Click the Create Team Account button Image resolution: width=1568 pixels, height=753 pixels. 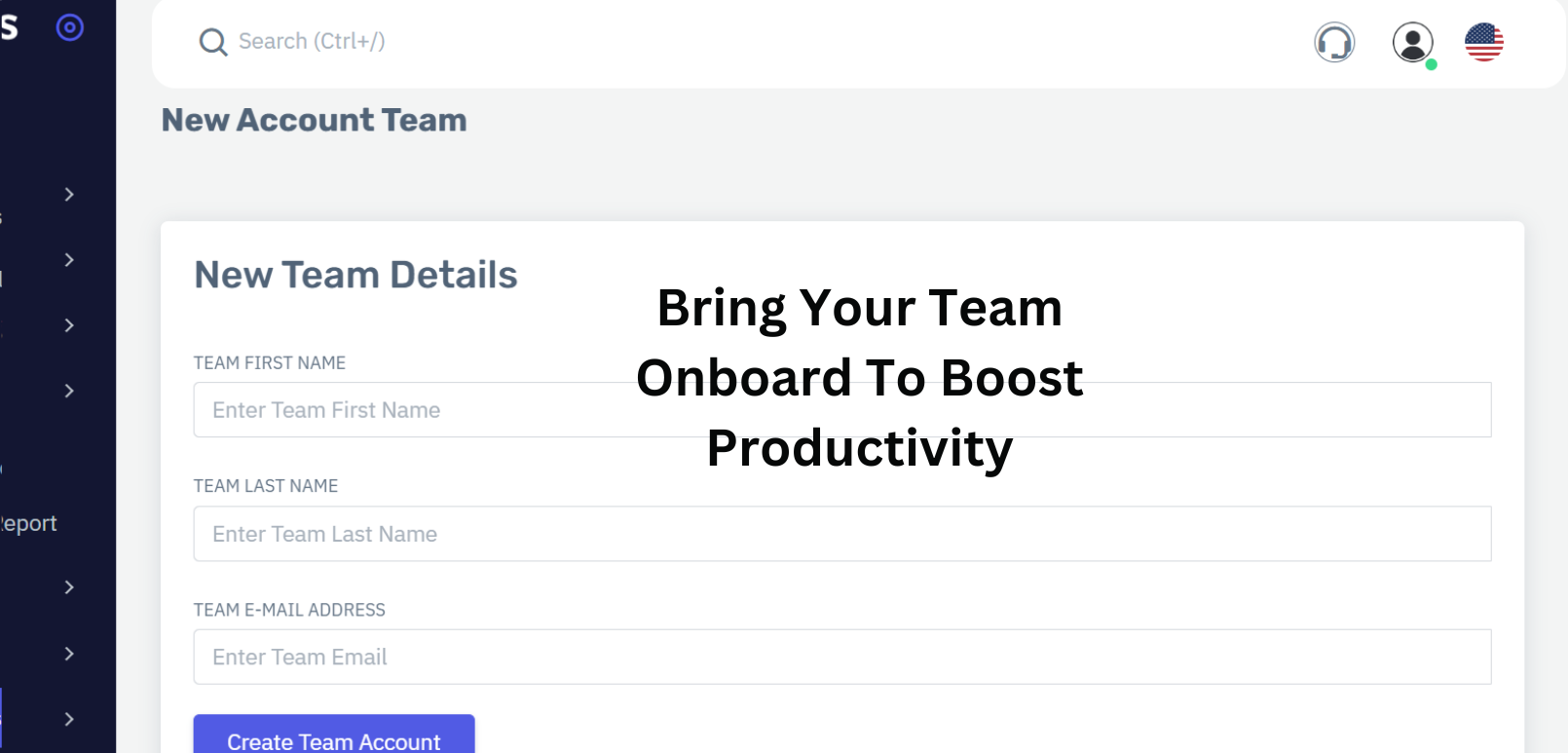[334, 737]
